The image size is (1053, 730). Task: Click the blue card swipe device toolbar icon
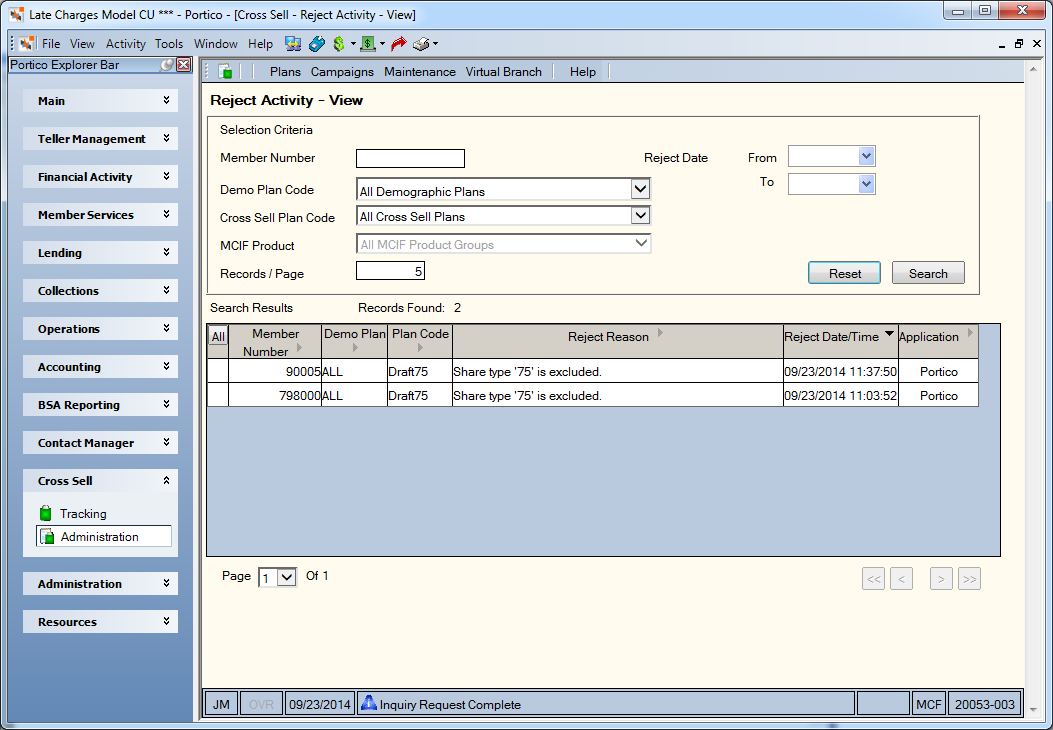coord(316,44)
